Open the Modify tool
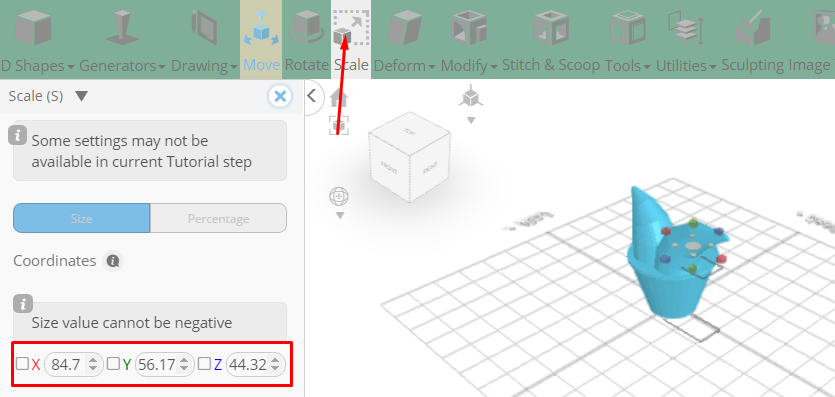 click(469, 28)
